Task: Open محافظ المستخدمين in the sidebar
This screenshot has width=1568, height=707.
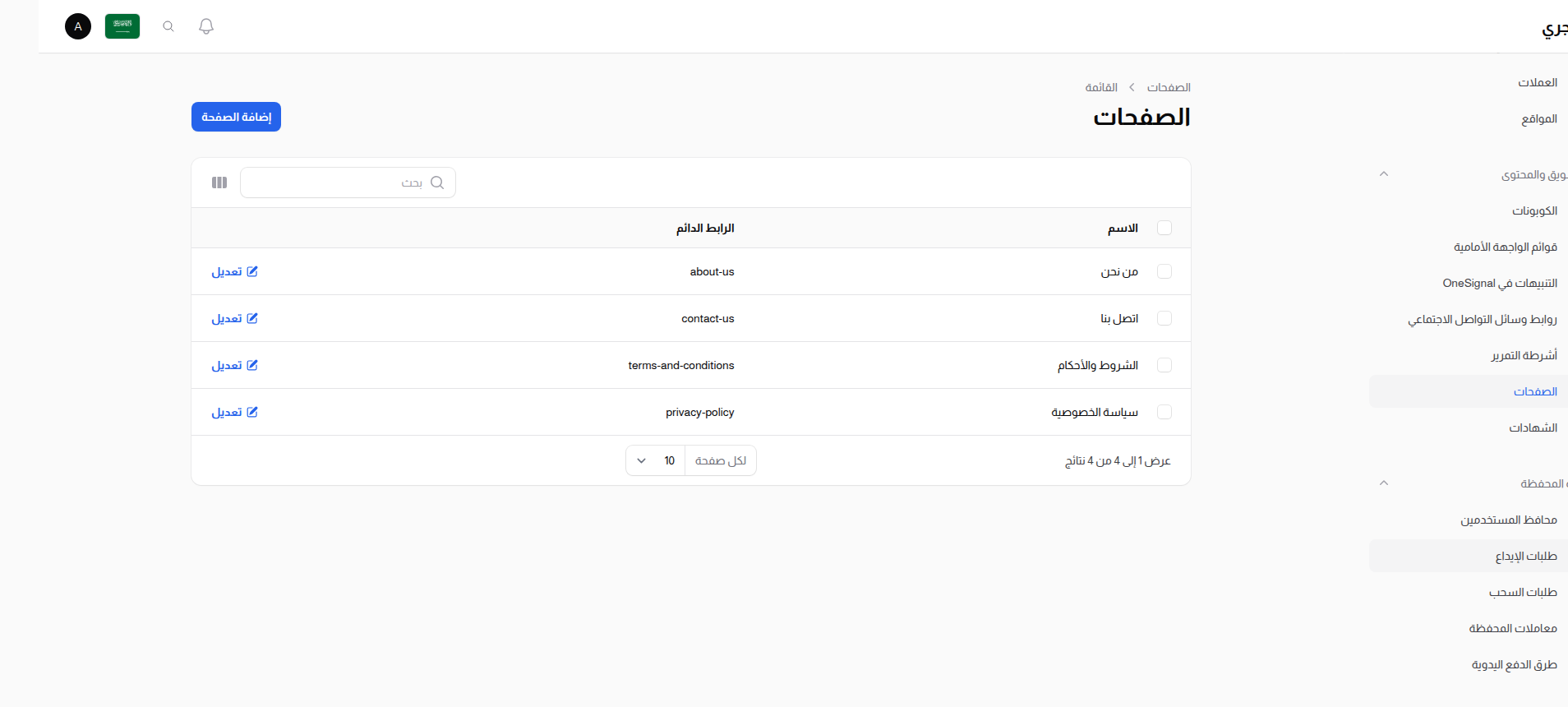Action: coord(1509,520)
